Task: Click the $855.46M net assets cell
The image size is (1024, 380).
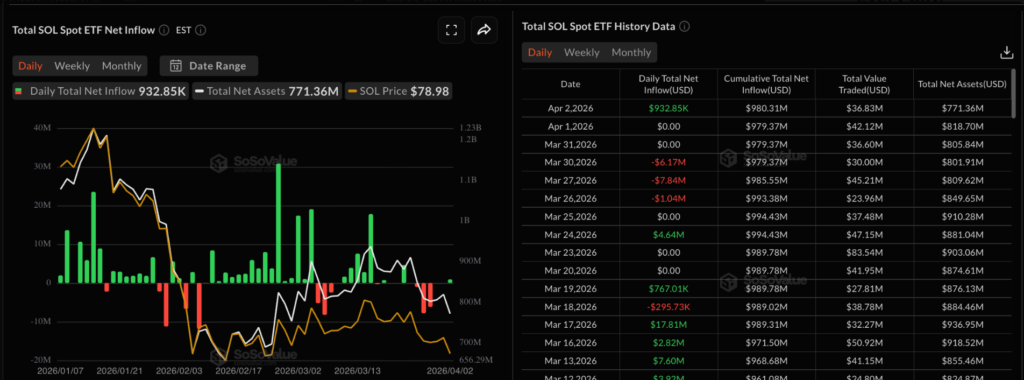Action: click(962, 361)
